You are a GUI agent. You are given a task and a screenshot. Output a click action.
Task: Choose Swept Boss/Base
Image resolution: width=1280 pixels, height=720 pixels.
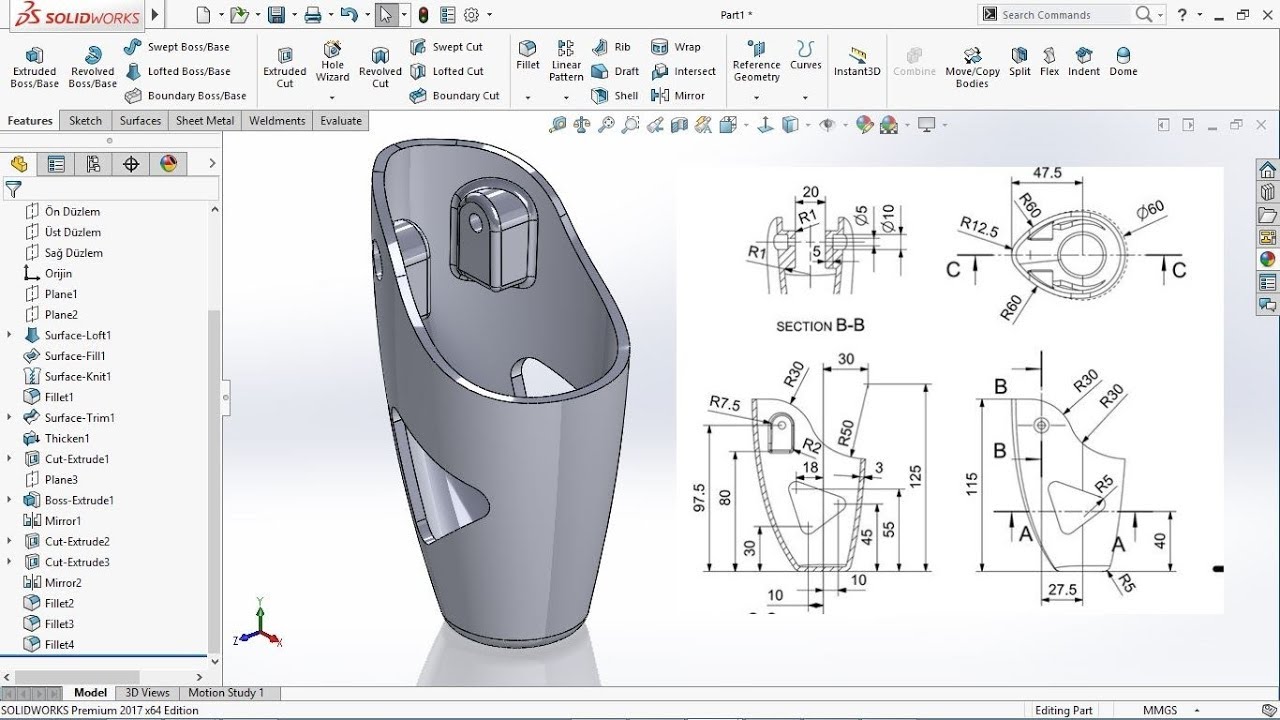tap(177, 47)
